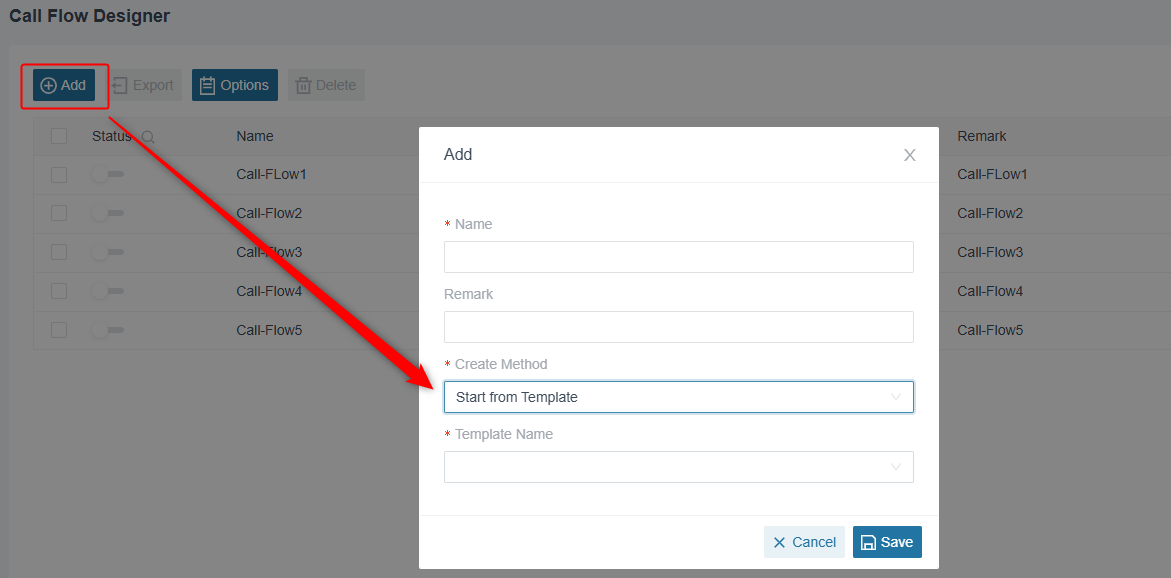This screenshot has height=578, width=1171.
Task: Save the new call flow
Action: click(887, 542)
